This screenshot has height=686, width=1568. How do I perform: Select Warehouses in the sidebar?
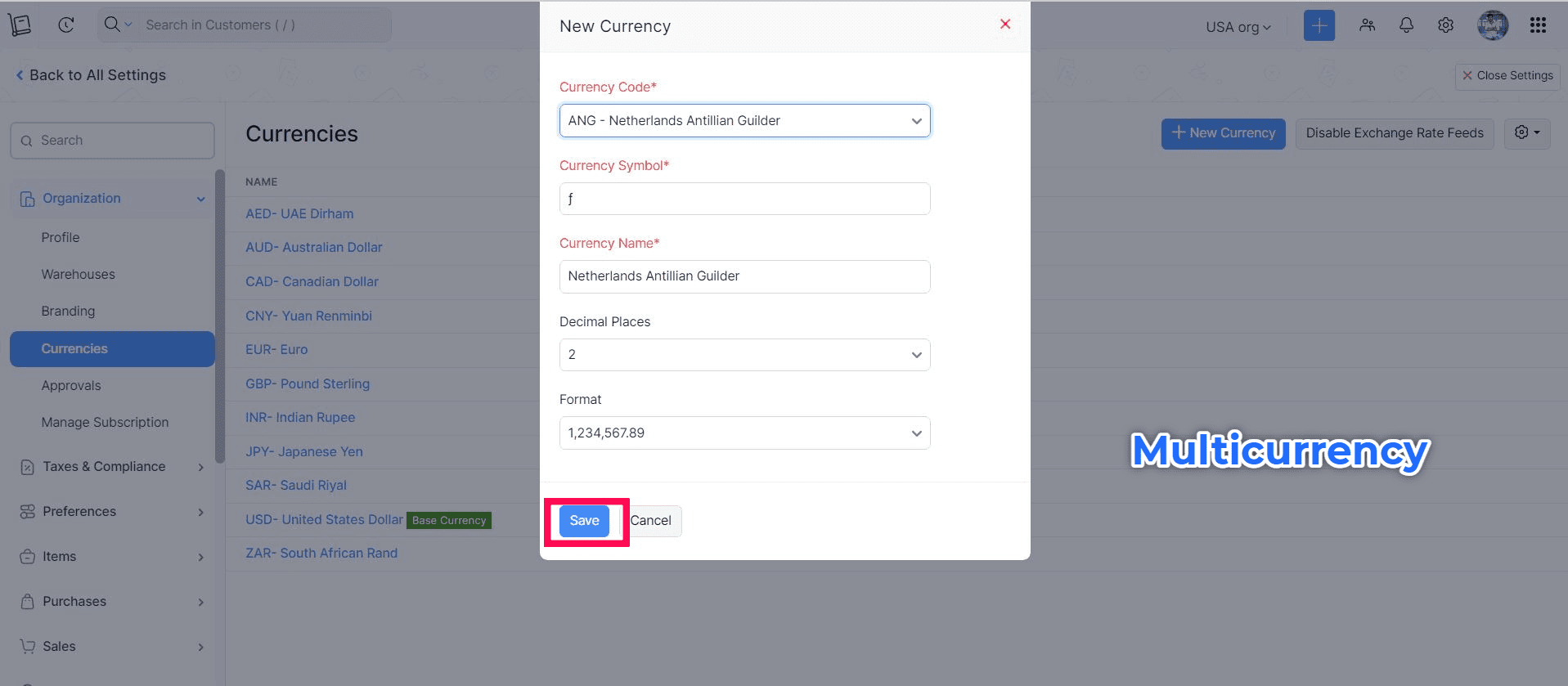point(79,275)
